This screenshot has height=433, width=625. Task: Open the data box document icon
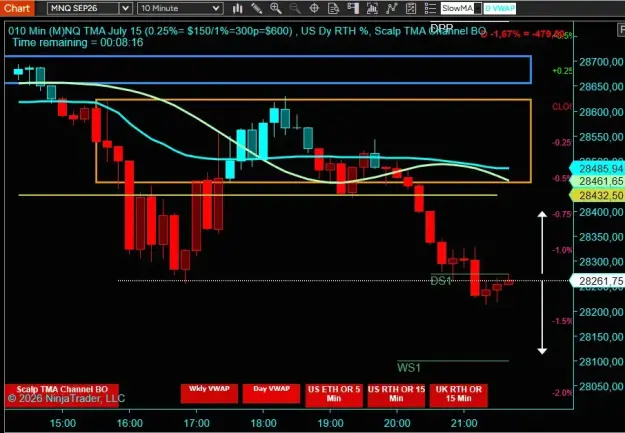[x=333, y=8]
